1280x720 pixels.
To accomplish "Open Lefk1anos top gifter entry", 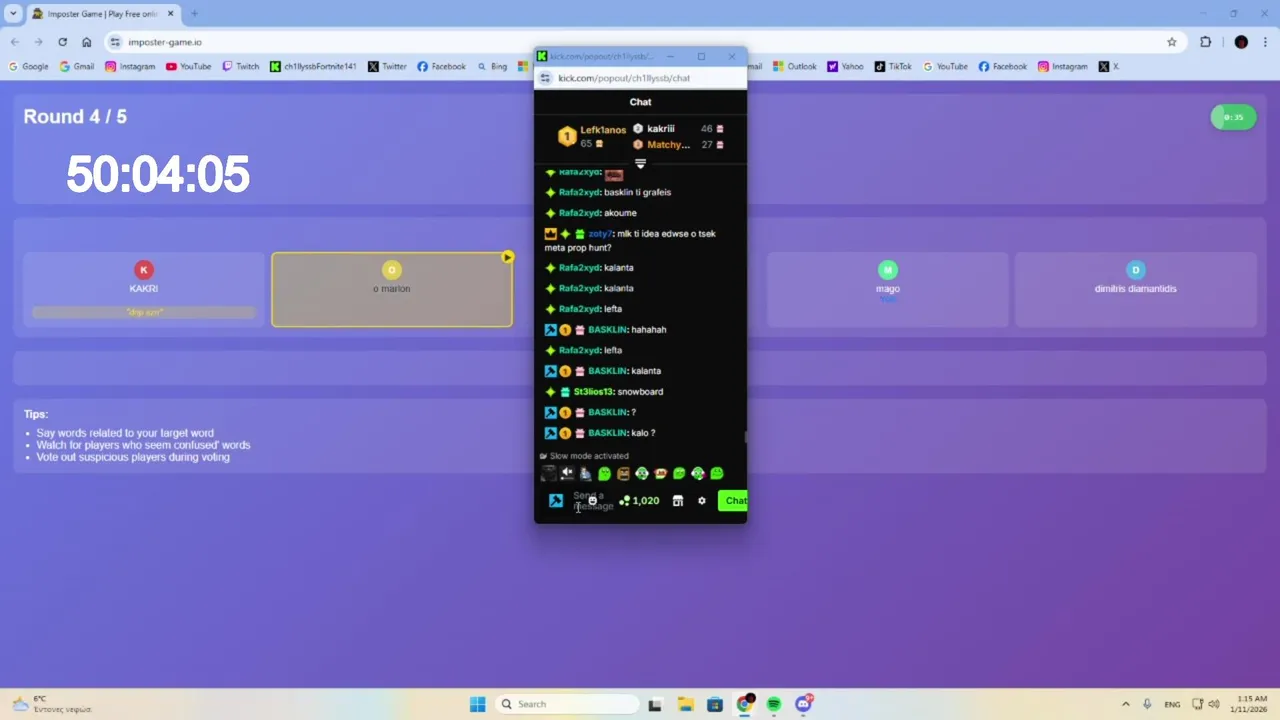I will (592, 136).
